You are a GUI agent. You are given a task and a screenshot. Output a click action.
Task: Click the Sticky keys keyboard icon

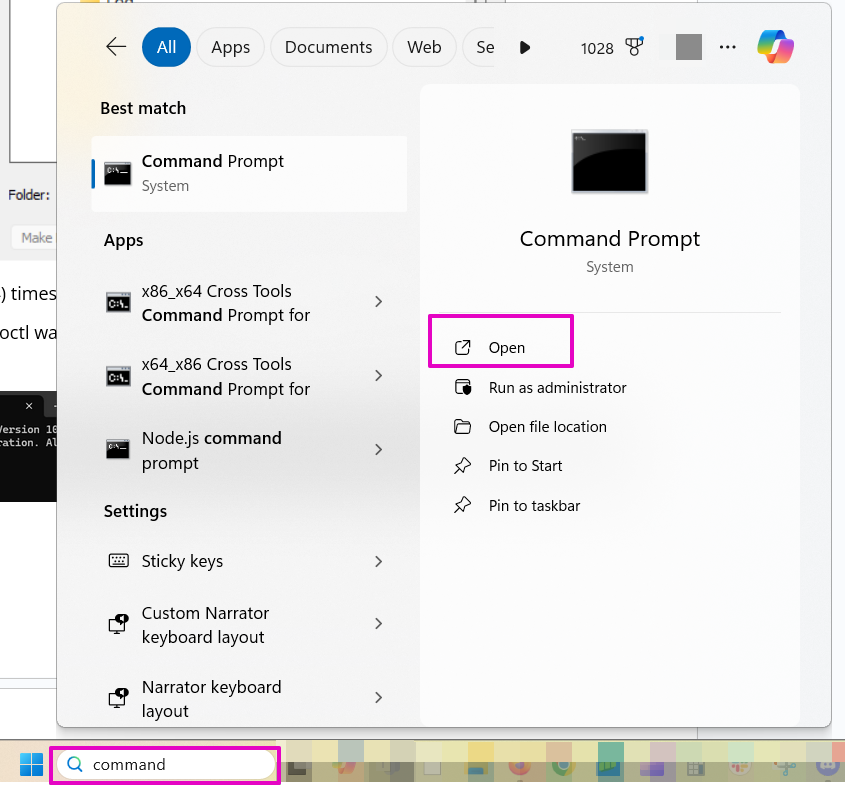coord(119,561)
